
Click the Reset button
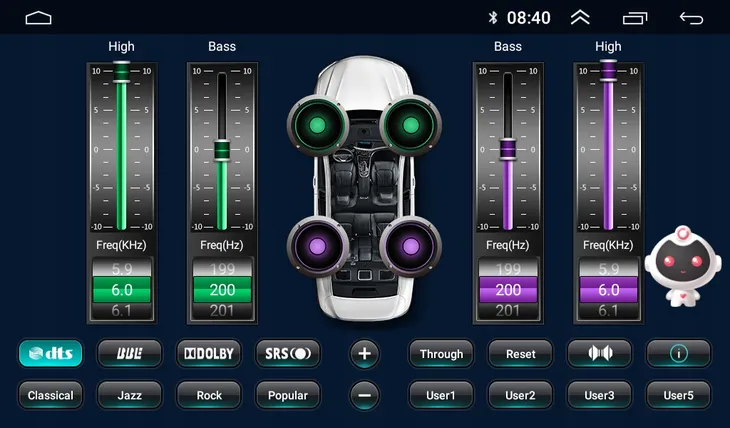520,353
